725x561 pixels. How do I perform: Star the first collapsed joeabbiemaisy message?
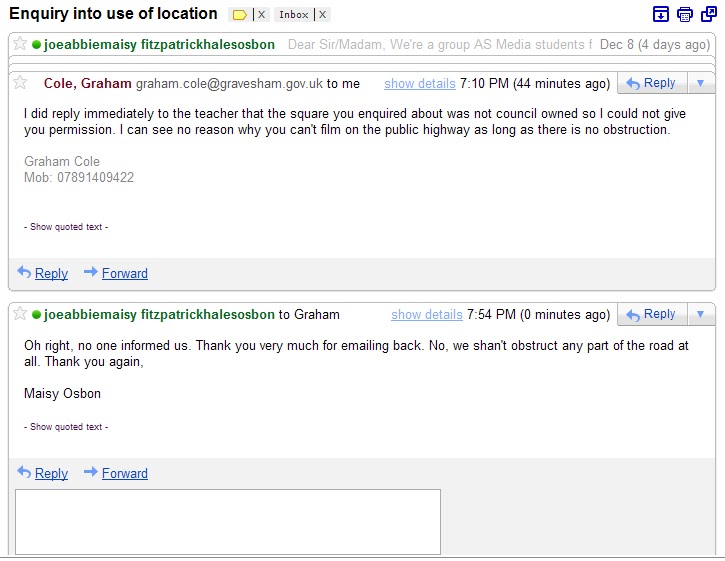coord(20,44)
